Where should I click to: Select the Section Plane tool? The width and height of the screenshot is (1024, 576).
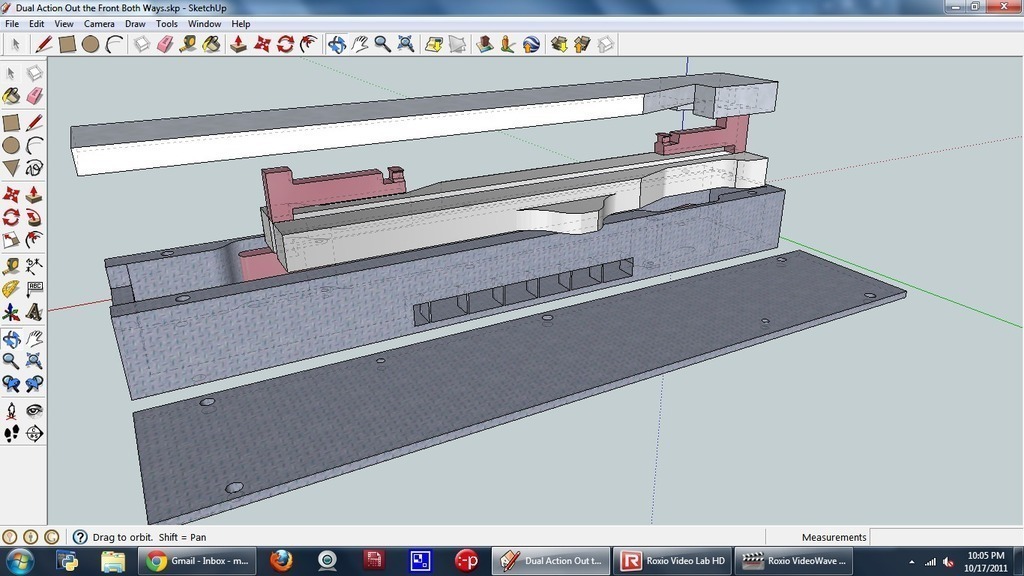pos(34,433)
